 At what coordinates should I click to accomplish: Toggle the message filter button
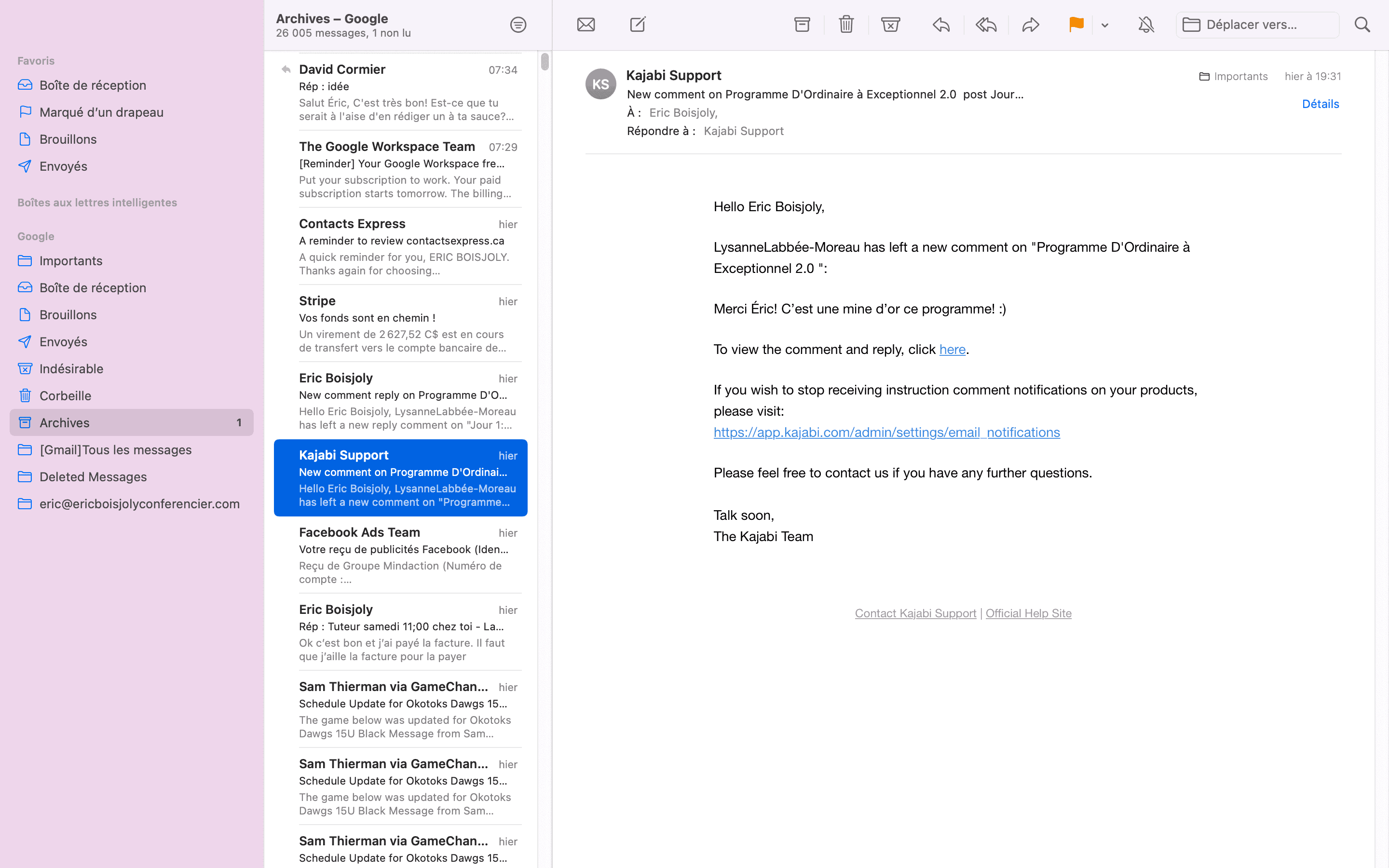point(517,25)
